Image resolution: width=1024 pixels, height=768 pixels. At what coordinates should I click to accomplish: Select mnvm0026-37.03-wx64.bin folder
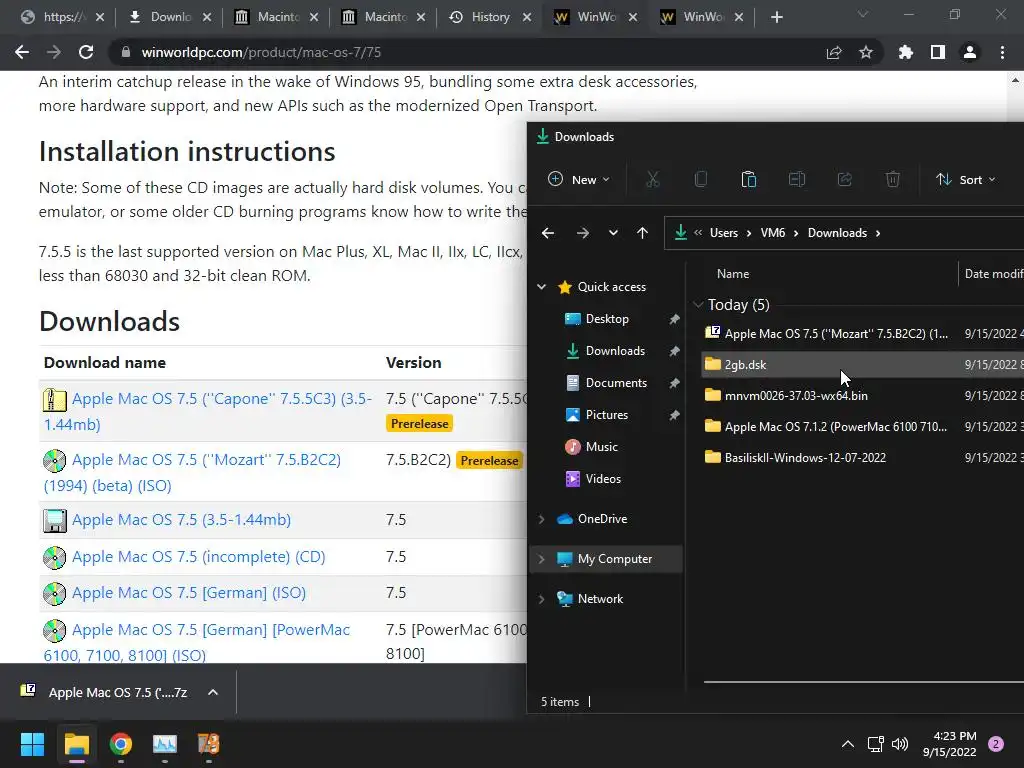(x=862, y=396)
